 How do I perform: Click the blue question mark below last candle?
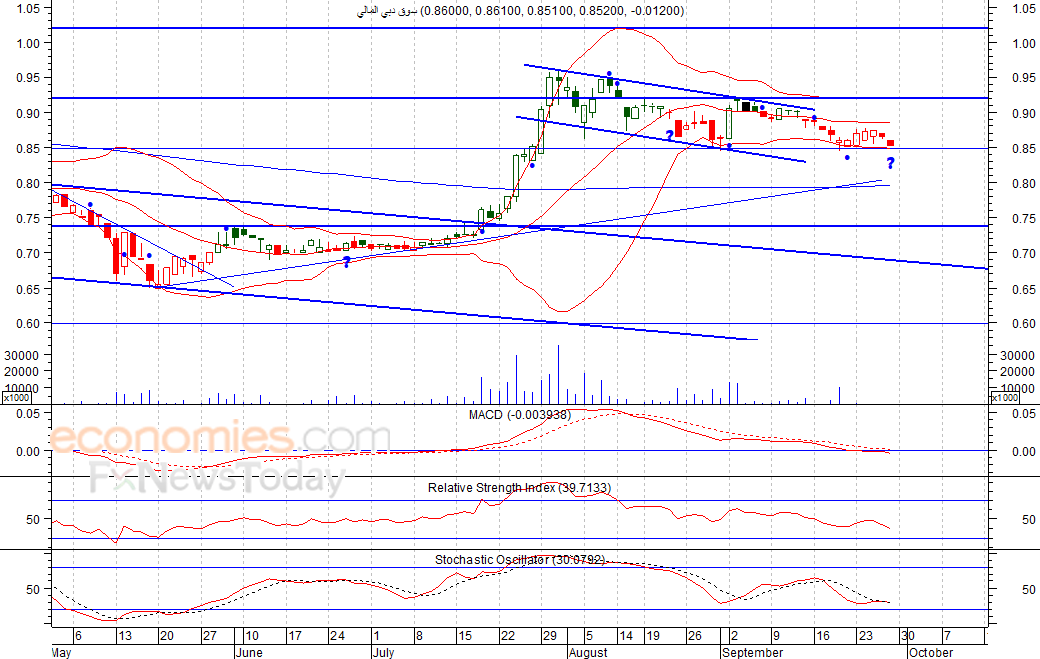coord(891,163)
